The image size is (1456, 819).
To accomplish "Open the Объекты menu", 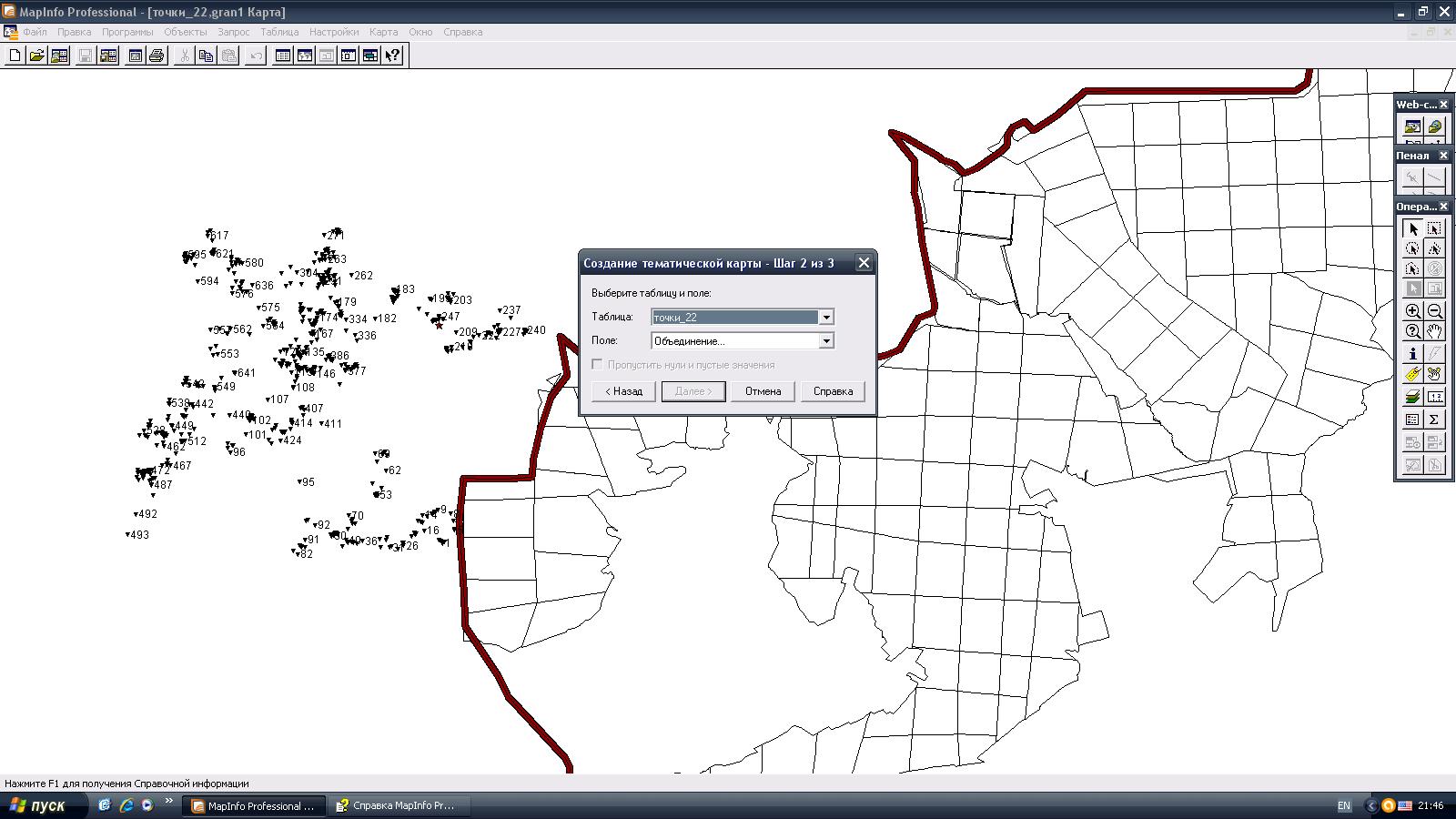I will pyautogui.click(x=186, y=32).
